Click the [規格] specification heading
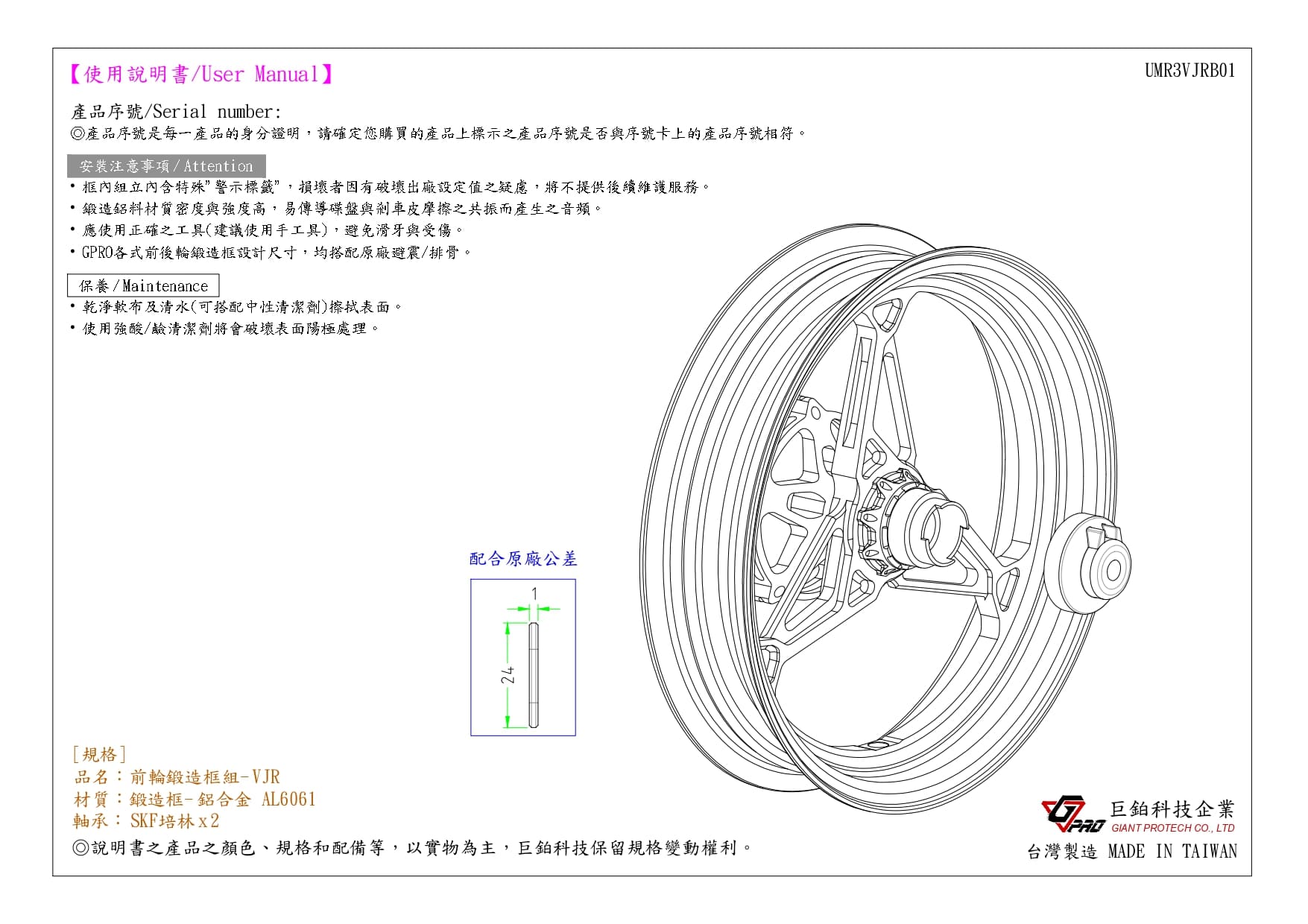 pyautogui.click(x=99, y=754)
